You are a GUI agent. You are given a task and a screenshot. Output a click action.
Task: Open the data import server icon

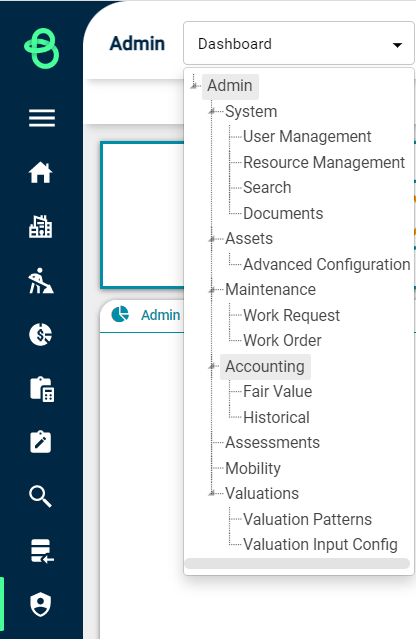pyautogui.click(x=42, y=551)
